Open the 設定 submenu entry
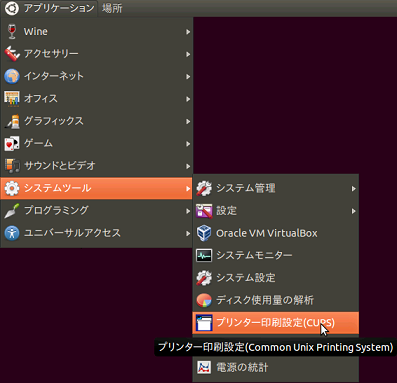 point(276,211)
